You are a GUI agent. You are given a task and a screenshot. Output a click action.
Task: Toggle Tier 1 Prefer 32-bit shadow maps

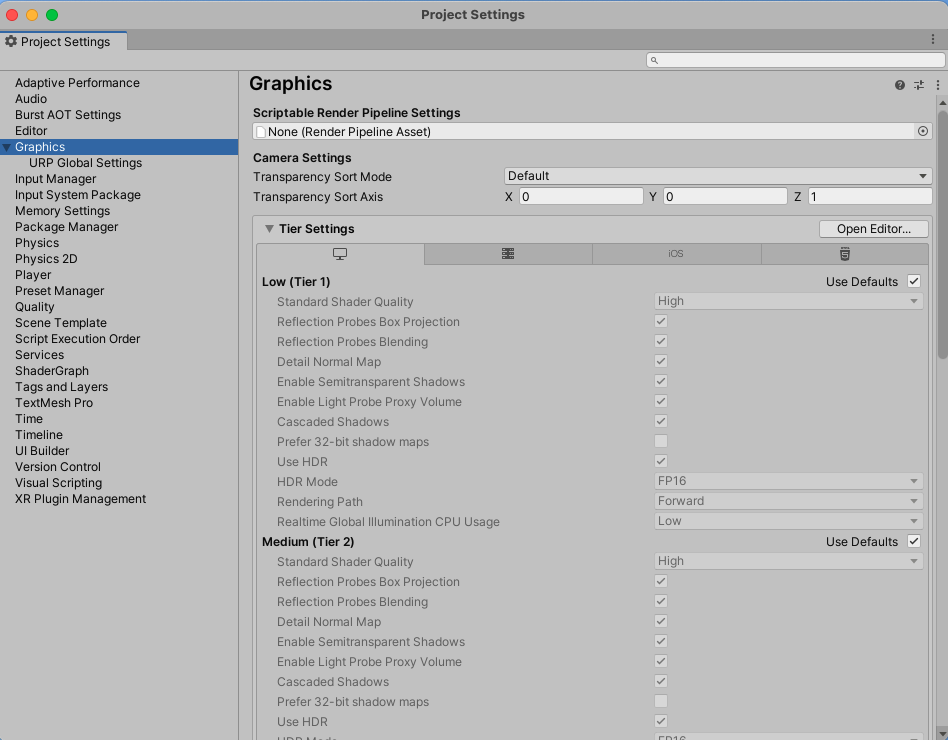661,442
